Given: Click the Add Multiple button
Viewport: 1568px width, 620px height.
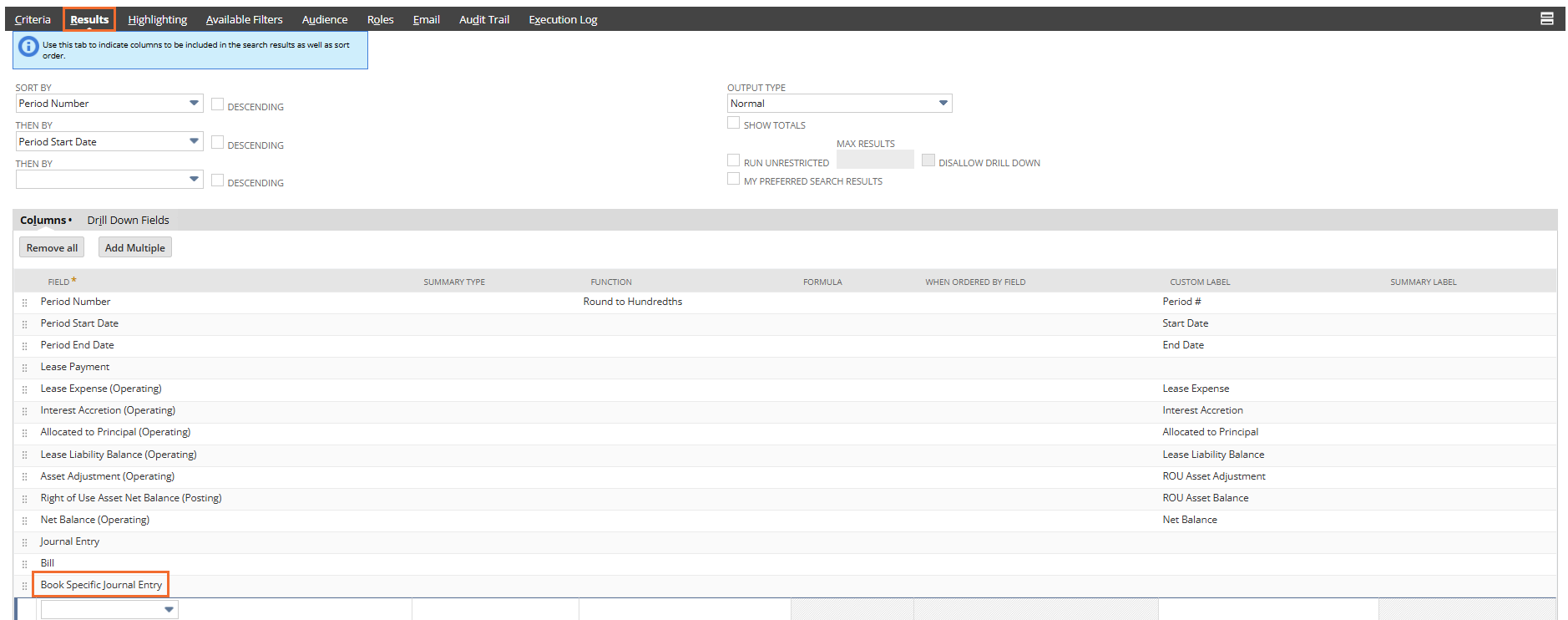Looking at the screenshot, I should click(x=134, y=247).
